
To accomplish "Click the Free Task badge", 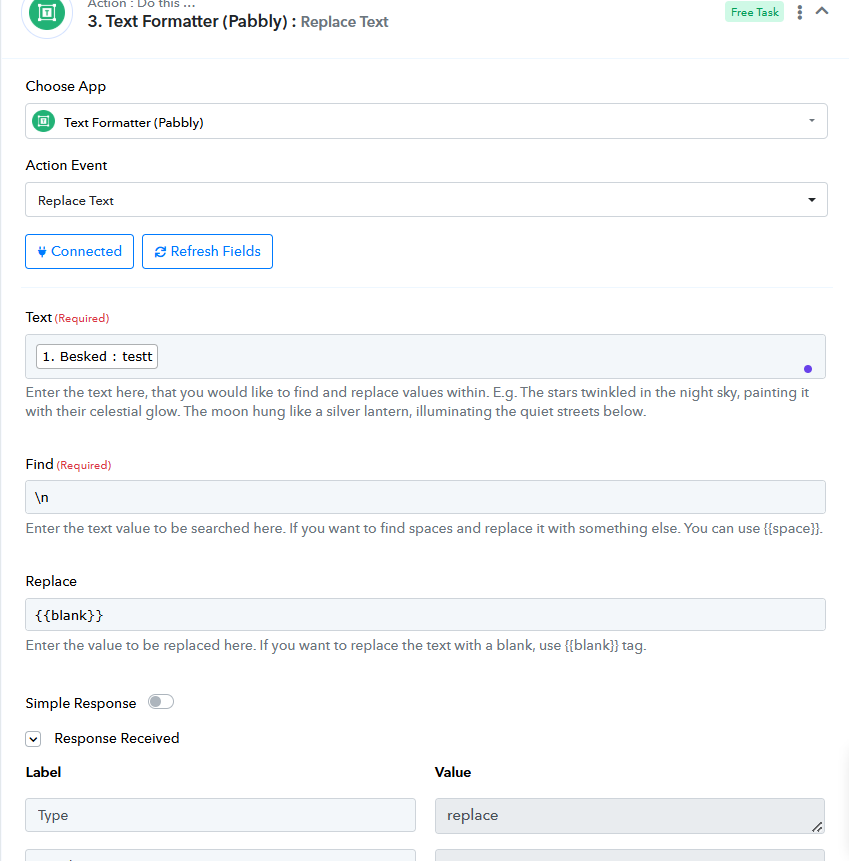I will (754, 12).
